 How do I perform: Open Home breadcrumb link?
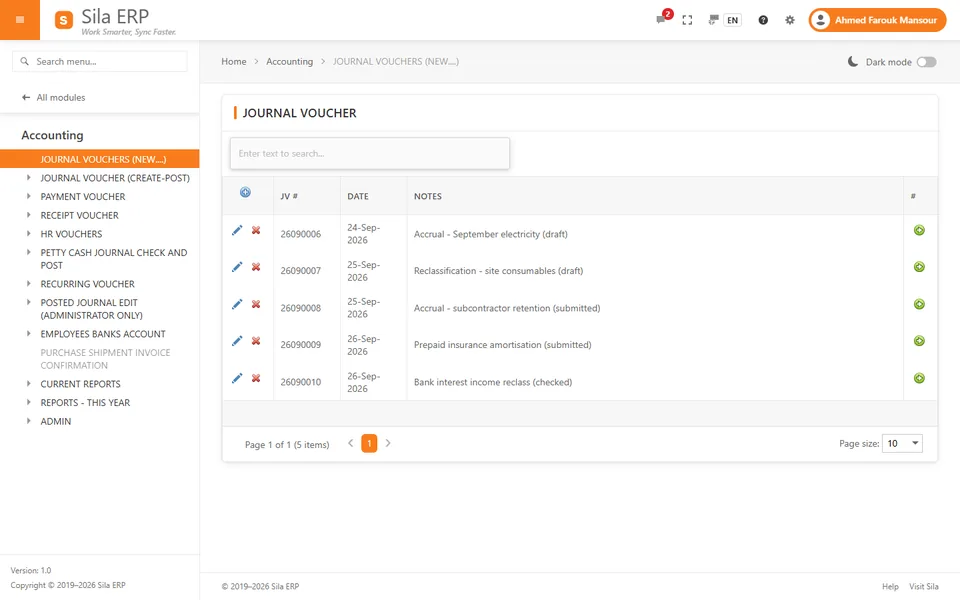tap(234, 62)
